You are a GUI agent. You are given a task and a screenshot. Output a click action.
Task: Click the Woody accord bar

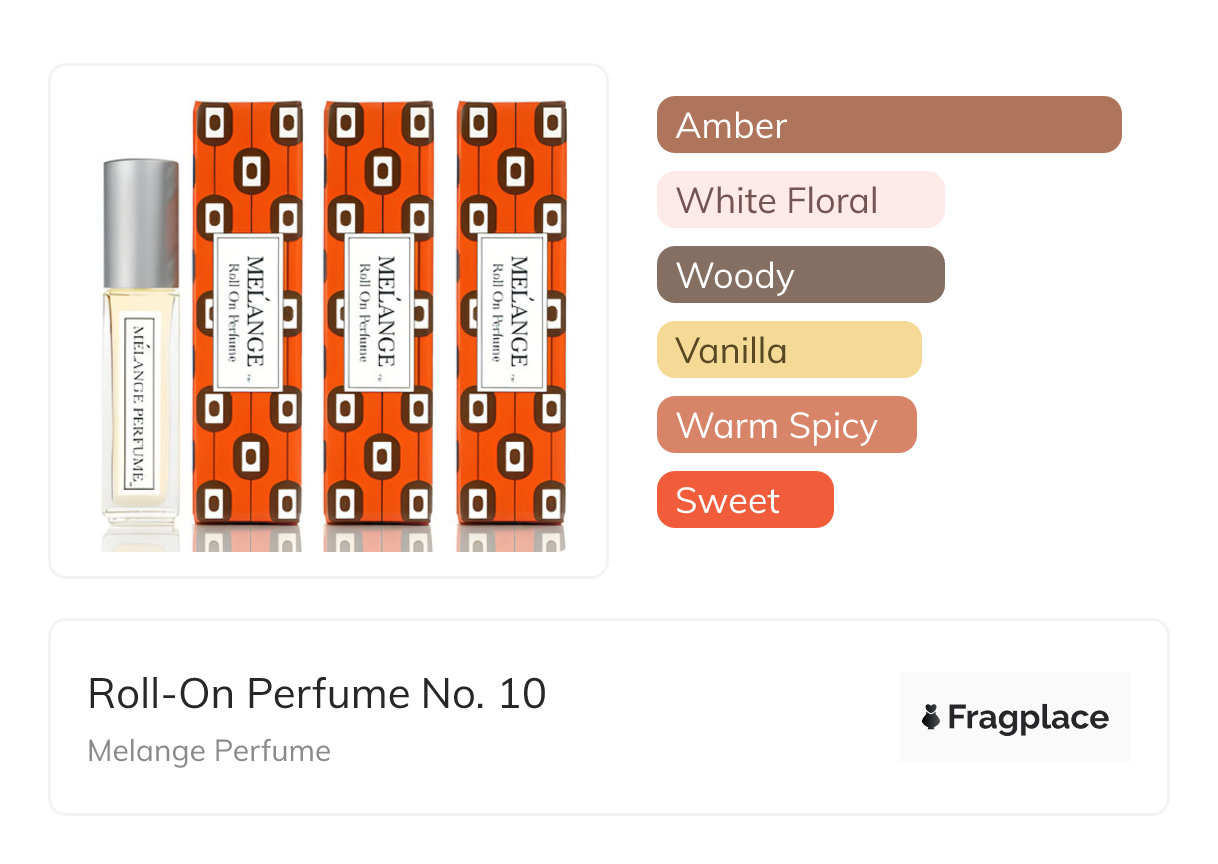pyautogui.click(x=800, y=275)
